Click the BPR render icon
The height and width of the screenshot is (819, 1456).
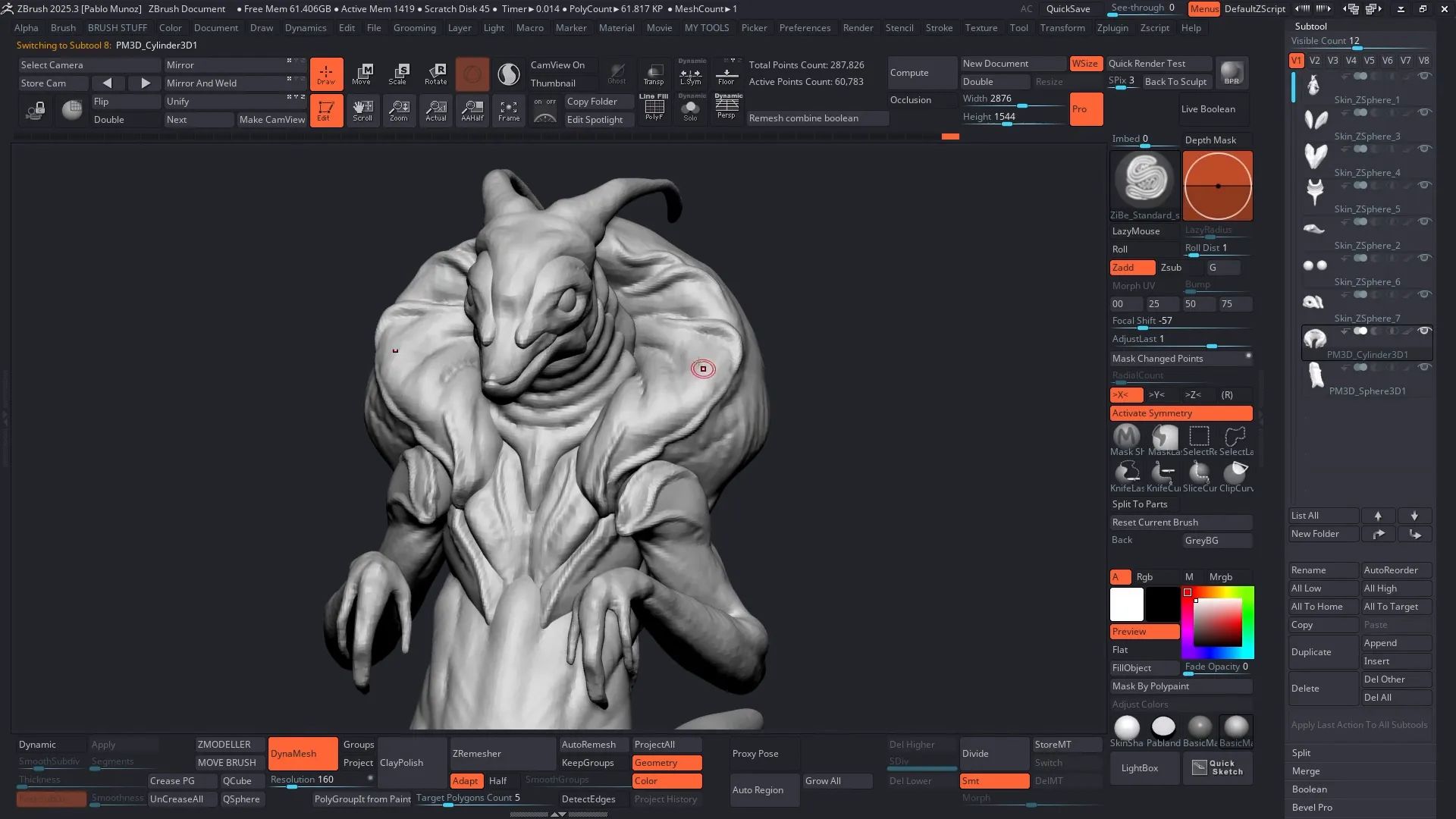click(1232, 74)
